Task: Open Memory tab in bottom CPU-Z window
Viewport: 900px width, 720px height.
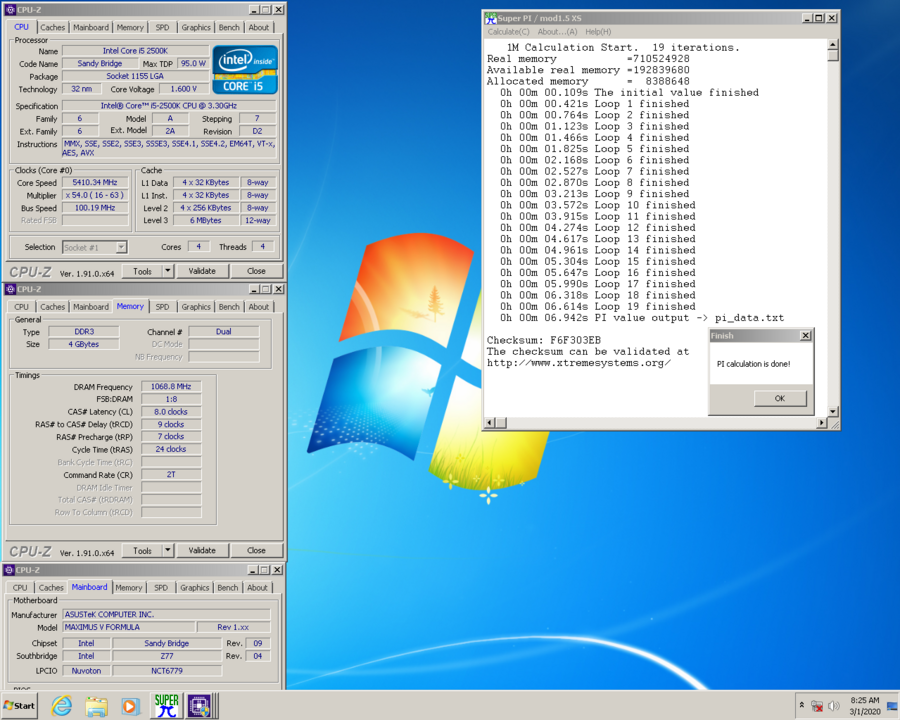Action: pyautogui.click(x=129, y=587)
